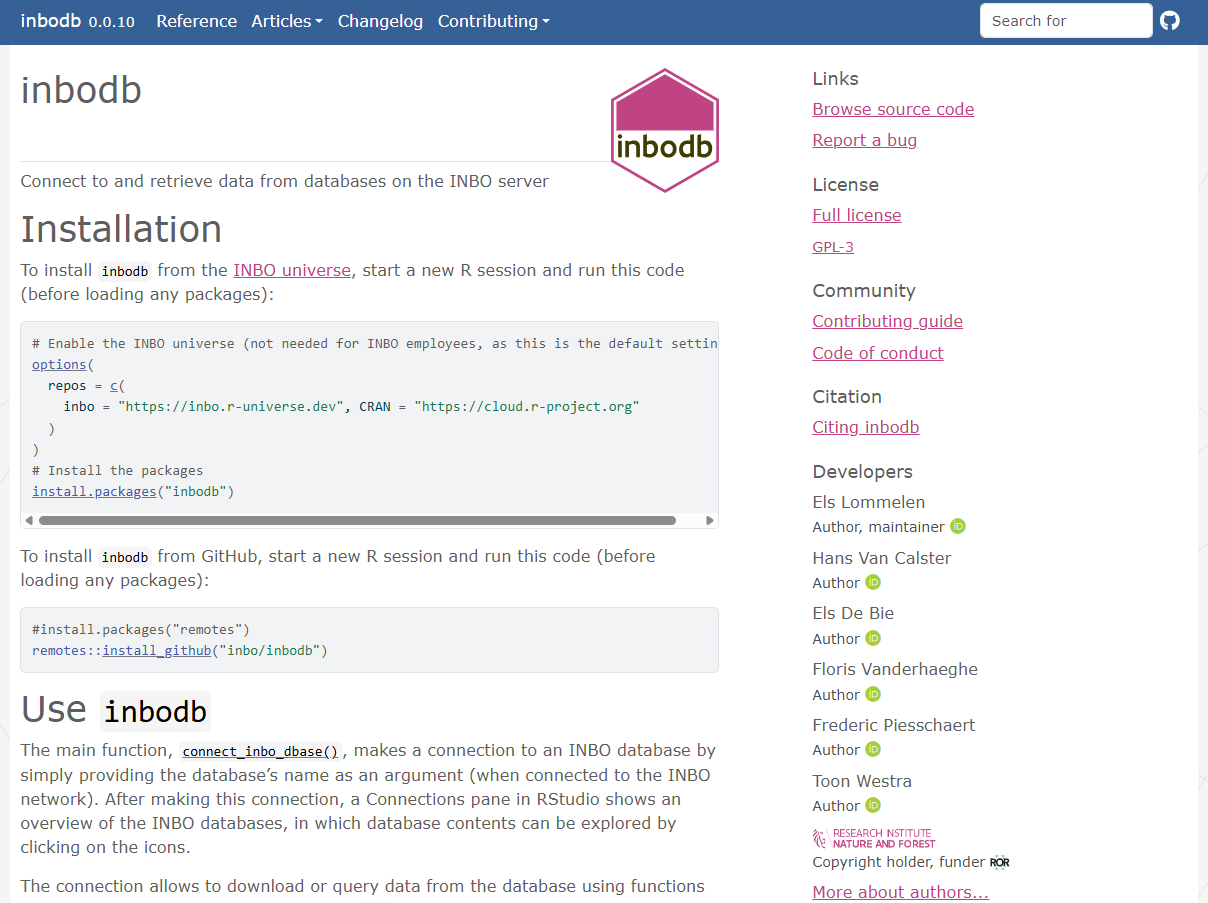Follow the INBO universe link
The width and height of the screenshot is (1208, 903).
coord(292,270)
